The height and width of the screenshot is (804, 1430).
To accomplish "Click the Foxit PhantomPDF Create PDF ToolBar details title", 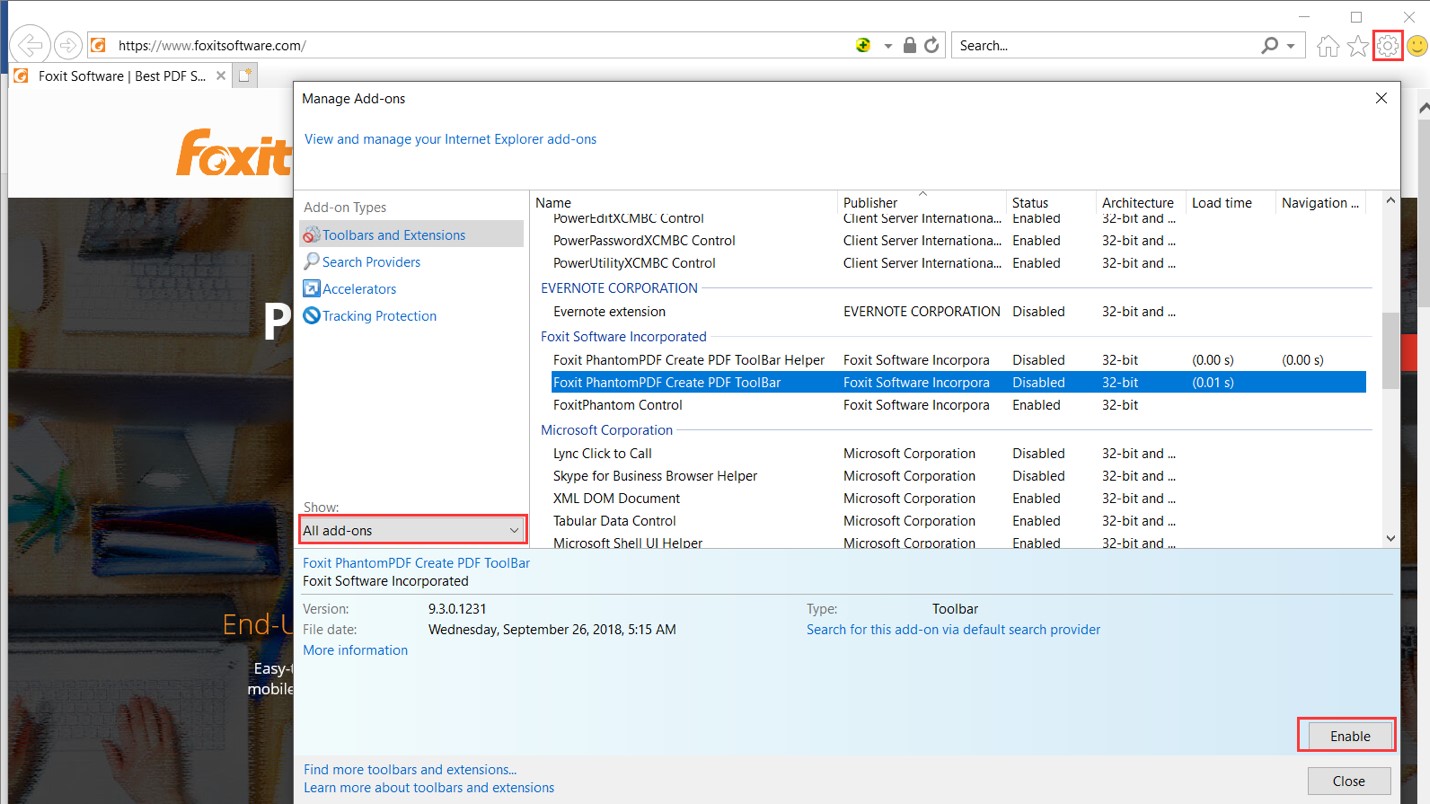I will coord(416,563).
